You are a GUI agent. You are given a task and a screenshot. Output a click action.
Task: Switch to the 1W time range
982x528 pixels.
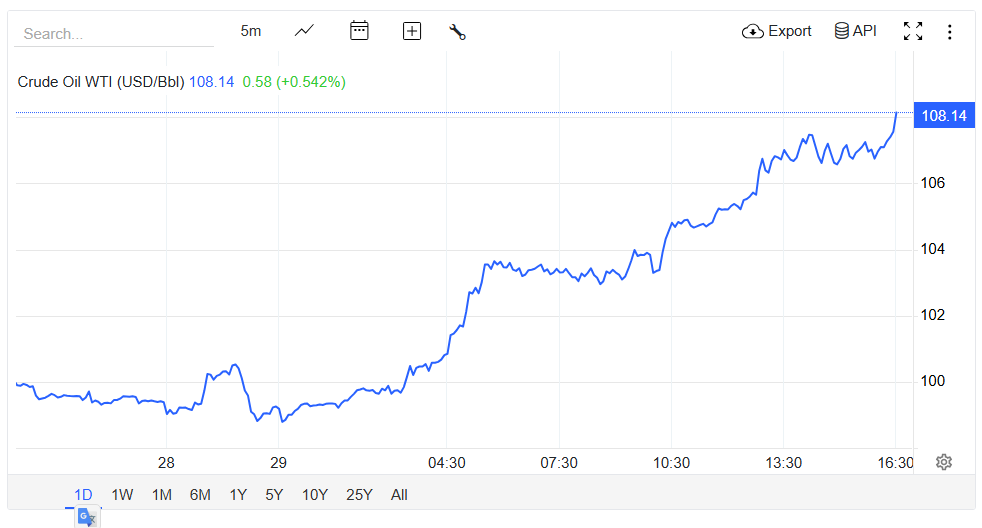[x=122, y=495]
